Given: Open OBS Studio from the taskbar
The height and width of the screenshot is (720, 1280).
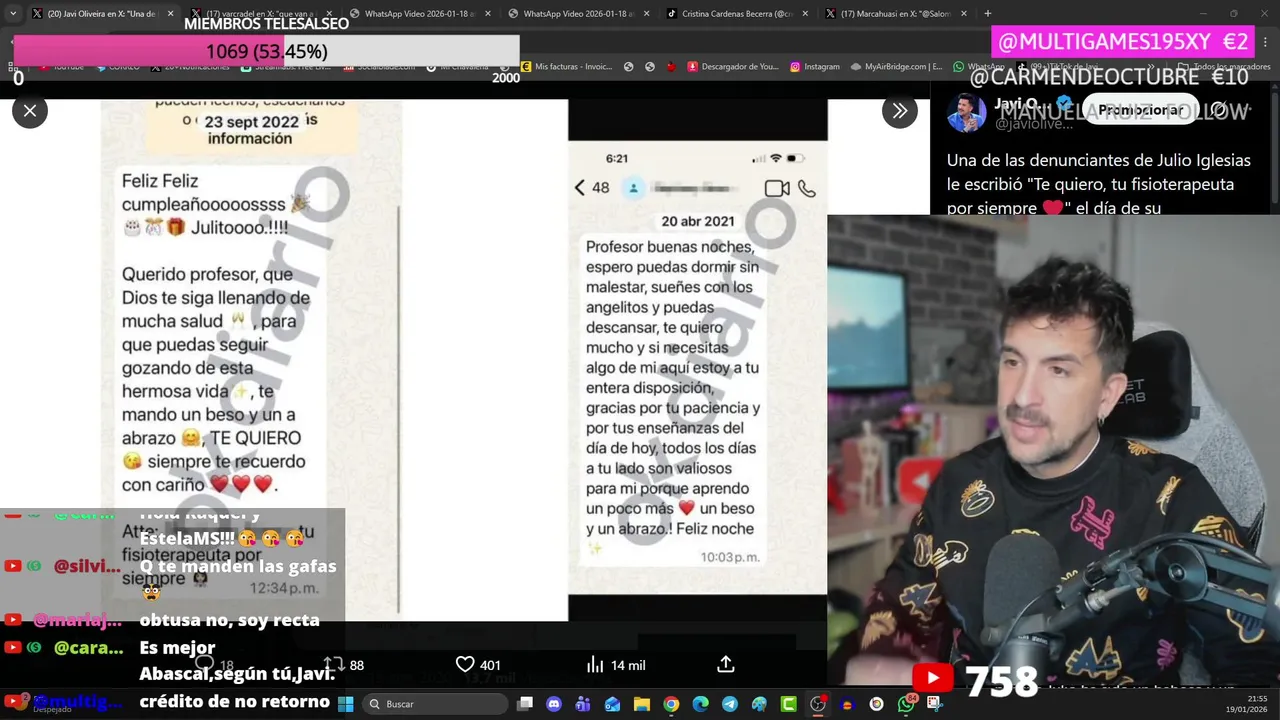Looking at the screenshot, I should click(818, 704).
